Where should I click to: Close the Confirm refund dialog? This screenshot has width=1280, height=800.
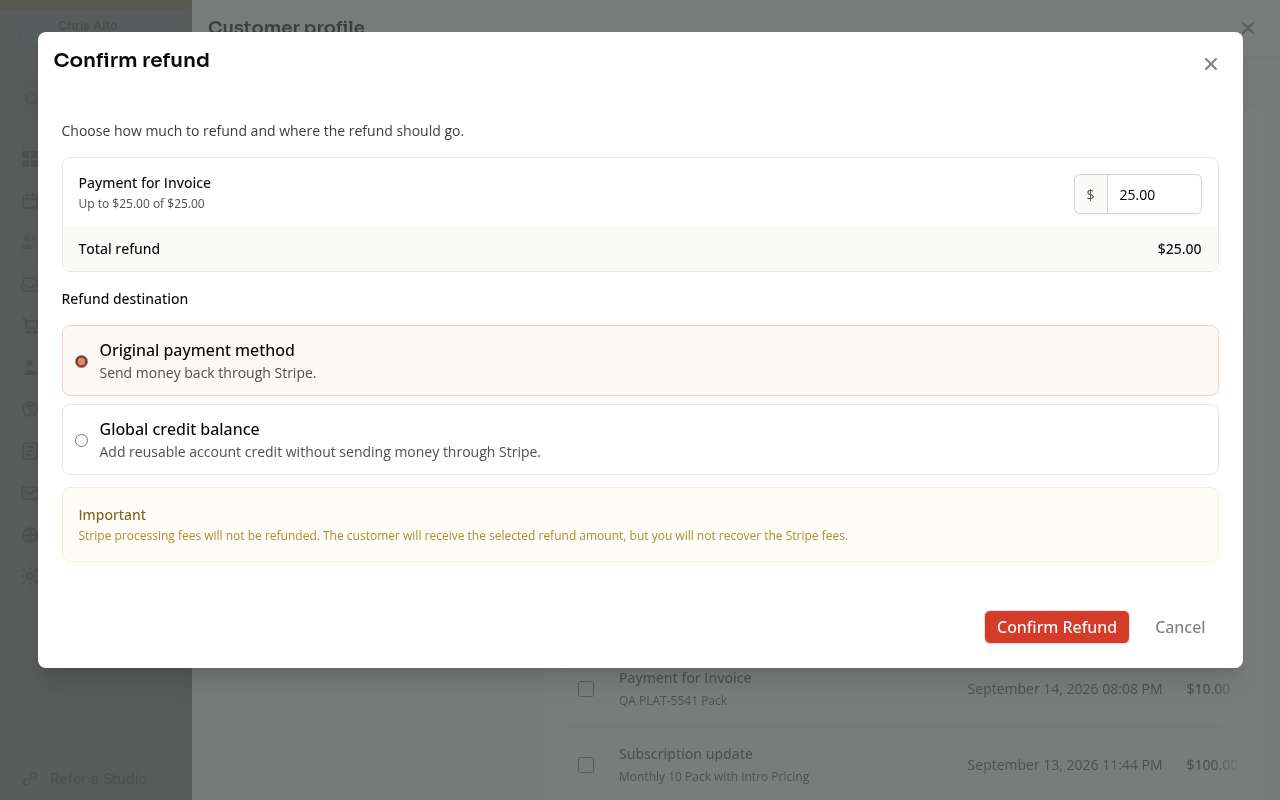pos(1210,64)
